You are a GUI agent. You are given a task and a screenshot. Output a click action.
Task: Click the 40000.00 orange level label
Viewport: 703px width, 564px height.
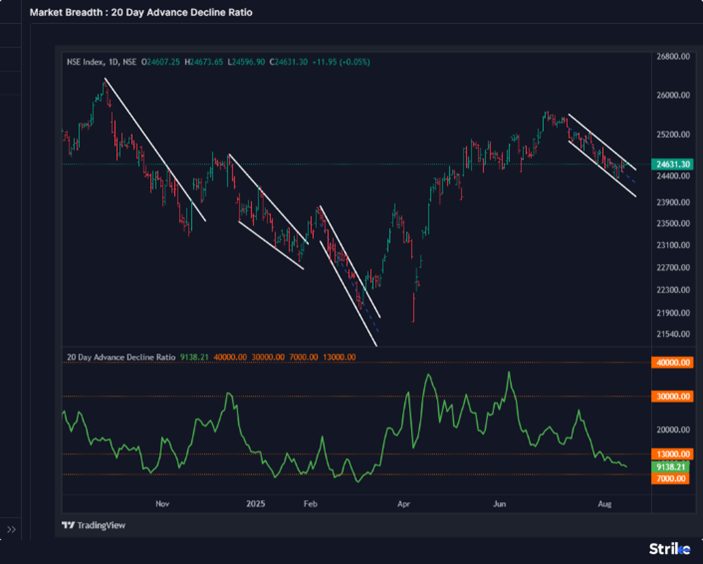click(x=671, y=364)
